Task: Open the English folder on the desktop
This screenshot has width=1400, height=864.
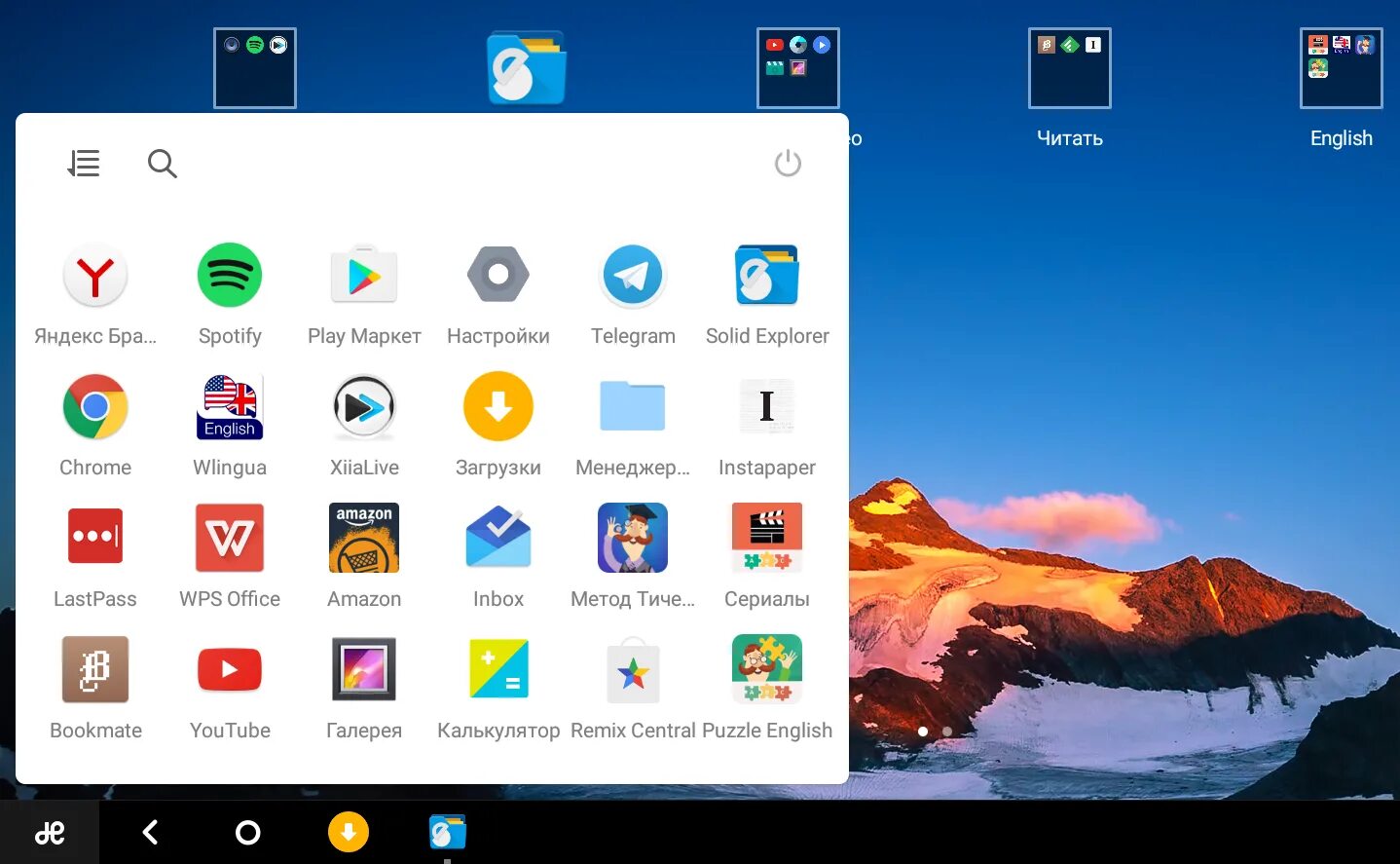Action: click(x=1341, y=68)
